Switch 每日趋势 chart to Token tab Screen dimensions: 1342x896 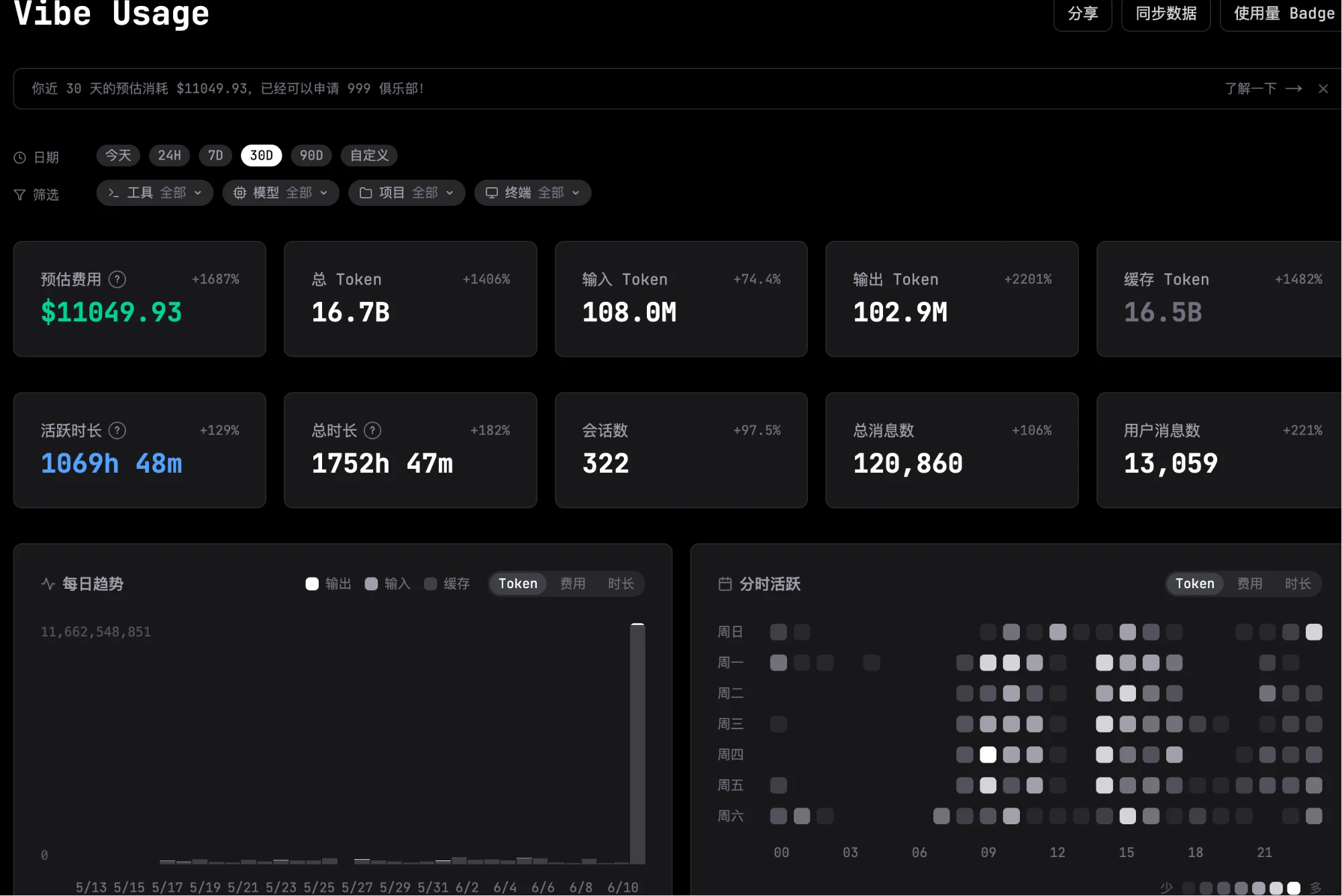[518, 583]
